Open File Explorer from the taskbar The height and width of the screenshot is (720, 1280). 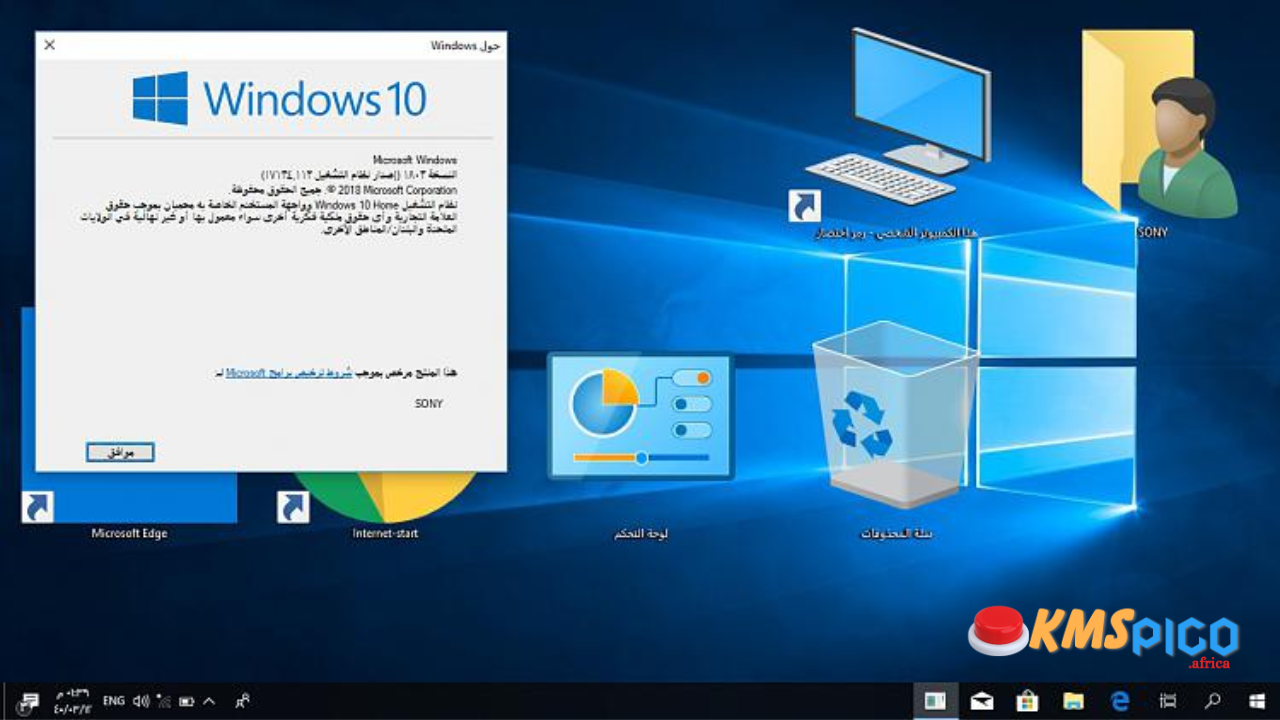1073,701
